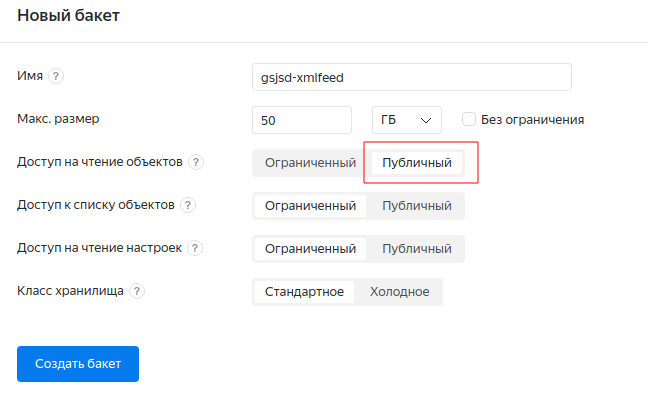Switch storage class to Стандартное
Viewport: 648px width, 403px height.
304,292
